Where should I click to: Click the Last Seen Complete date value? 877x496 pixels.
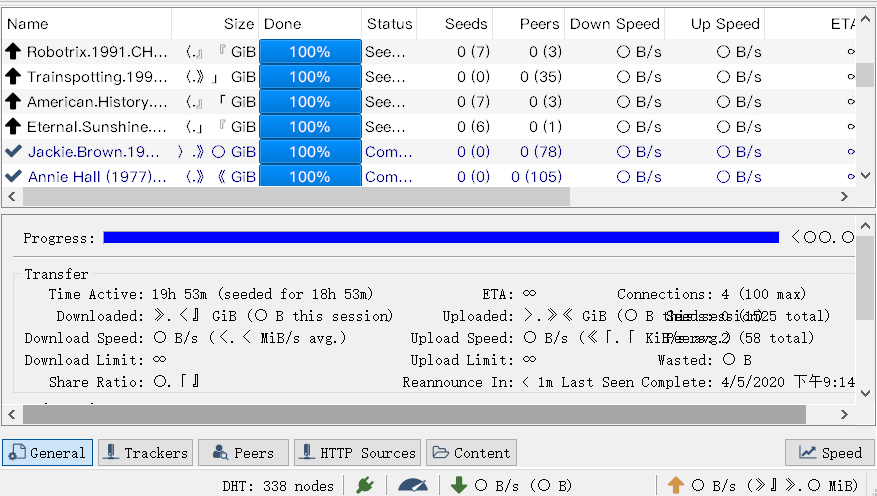pyautogui.click(x=788, y=382)
